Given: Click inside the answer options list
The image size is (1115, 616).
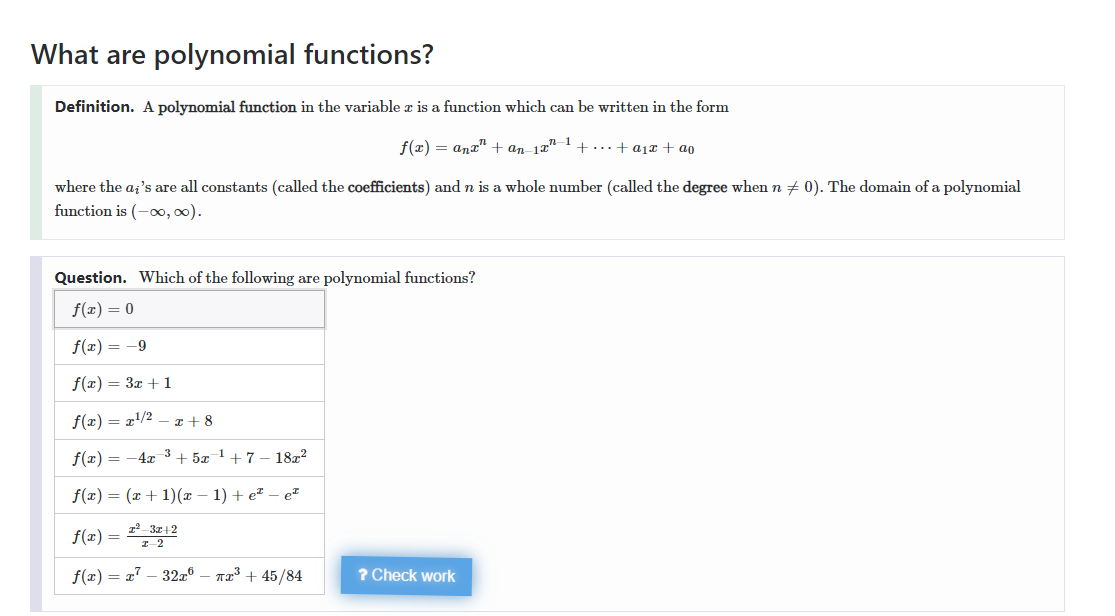Looking at the screenshot, I should [189, 440].
